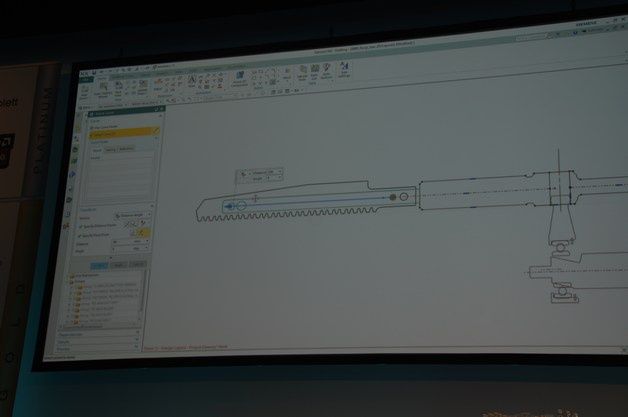Click the reset icon in dialog title bar
The width and height of the screenshot is (628, 417).
click(156, 109)
